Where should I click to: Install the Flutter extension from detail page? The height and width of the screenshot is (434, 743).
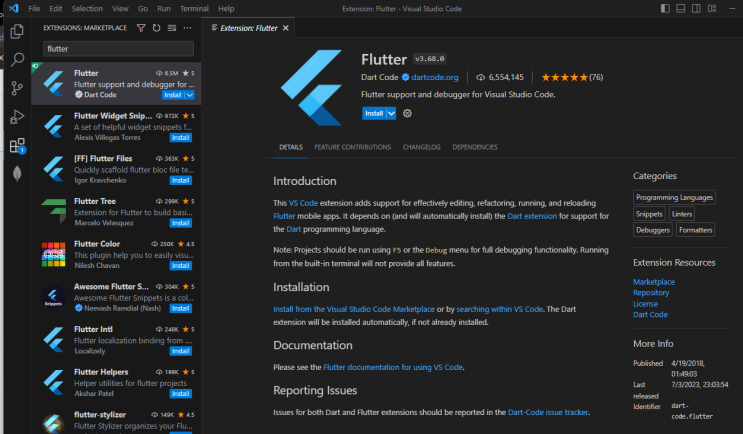coord(374,113)
